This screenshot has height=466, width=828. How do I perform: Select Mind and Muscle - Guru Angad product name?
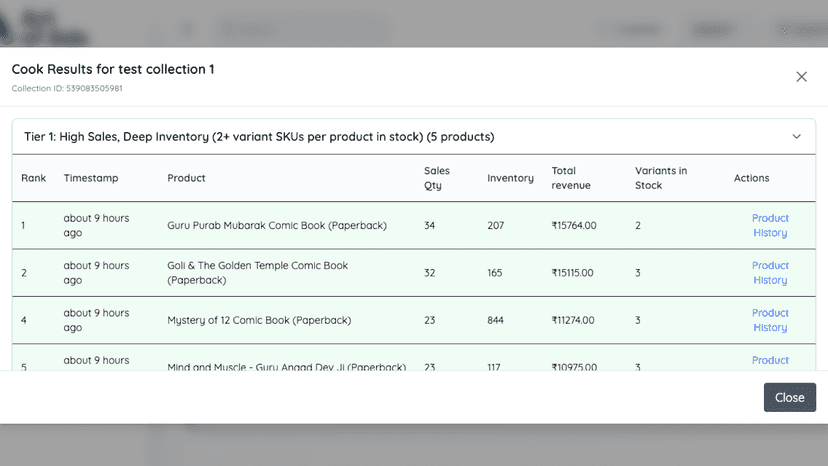(287, 366)
